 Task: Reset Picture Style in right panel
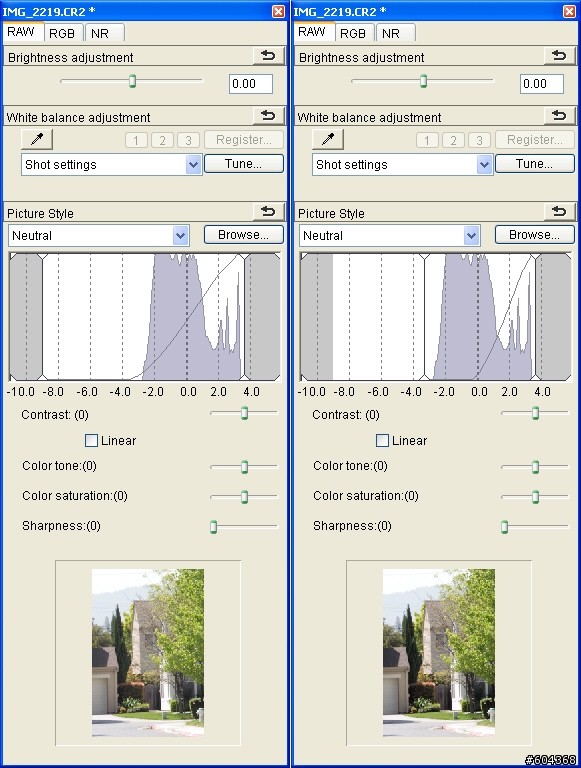coord(559,212)
